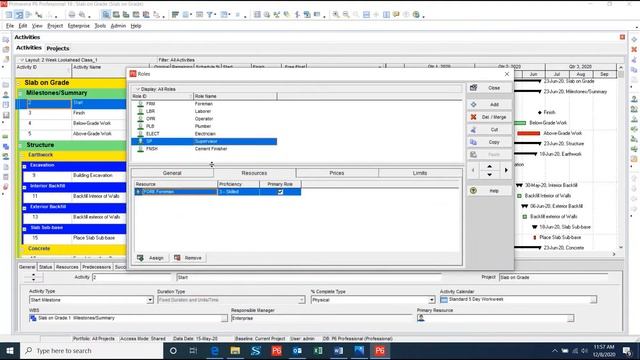
Task: Collapse the Exterior Backfill group
Action: (24, 208)
